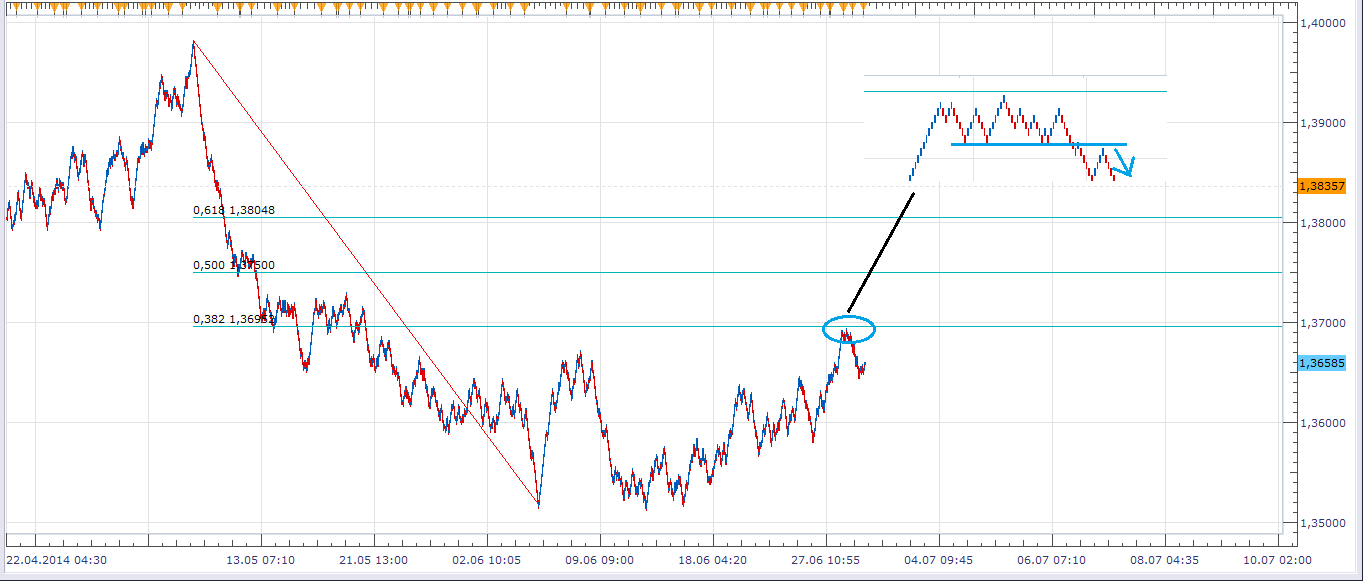Click the 0,500 Fibonacci level label
The image size is (1366, 584).
click(233, 265)
